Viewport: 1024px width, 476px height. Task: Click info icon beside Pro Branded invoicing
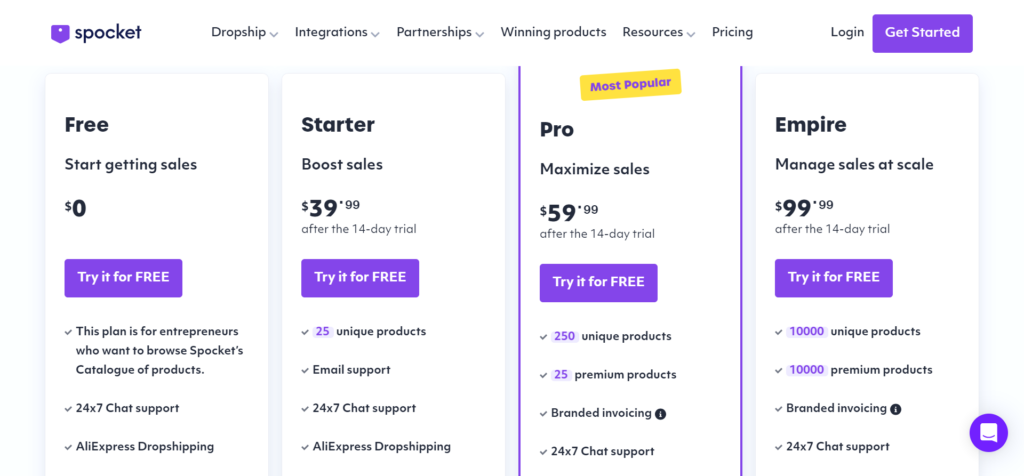pyautogui.click(x=661, y=414)
